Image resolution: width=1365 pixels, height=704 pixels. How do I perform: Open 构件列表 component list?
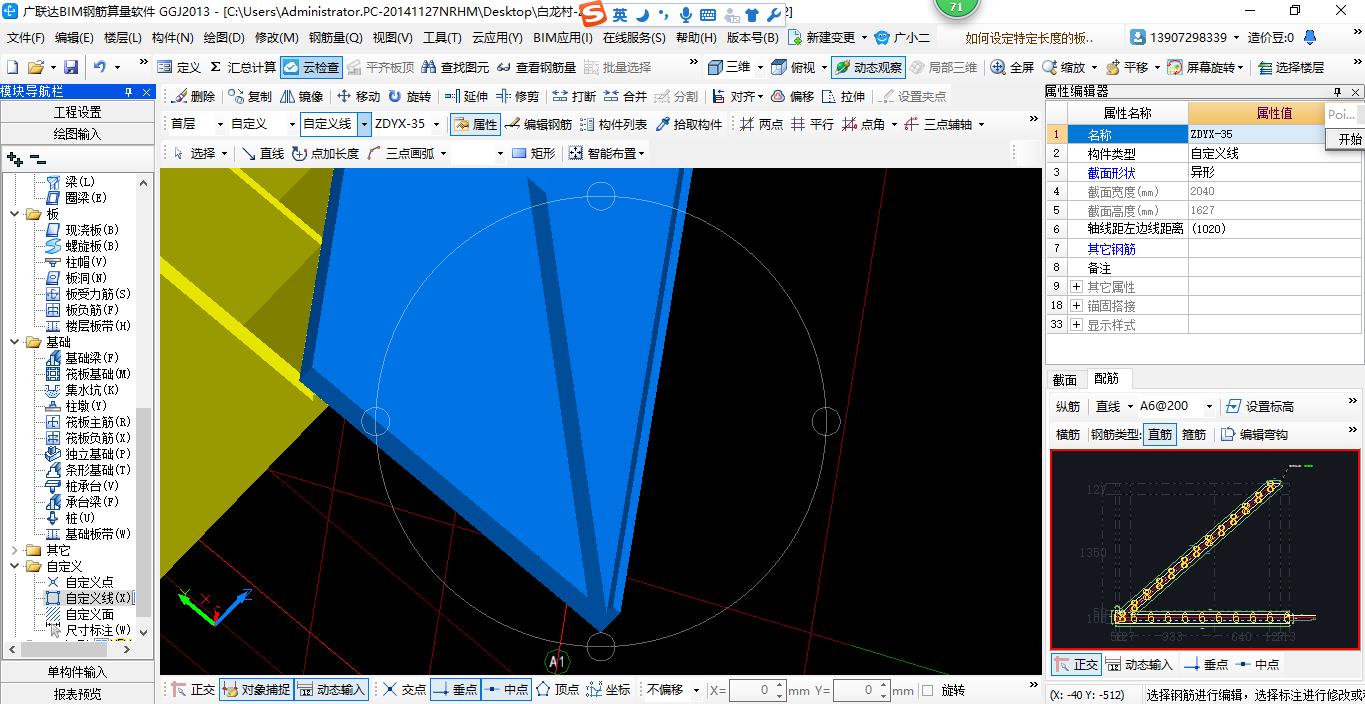click(613, 125)
